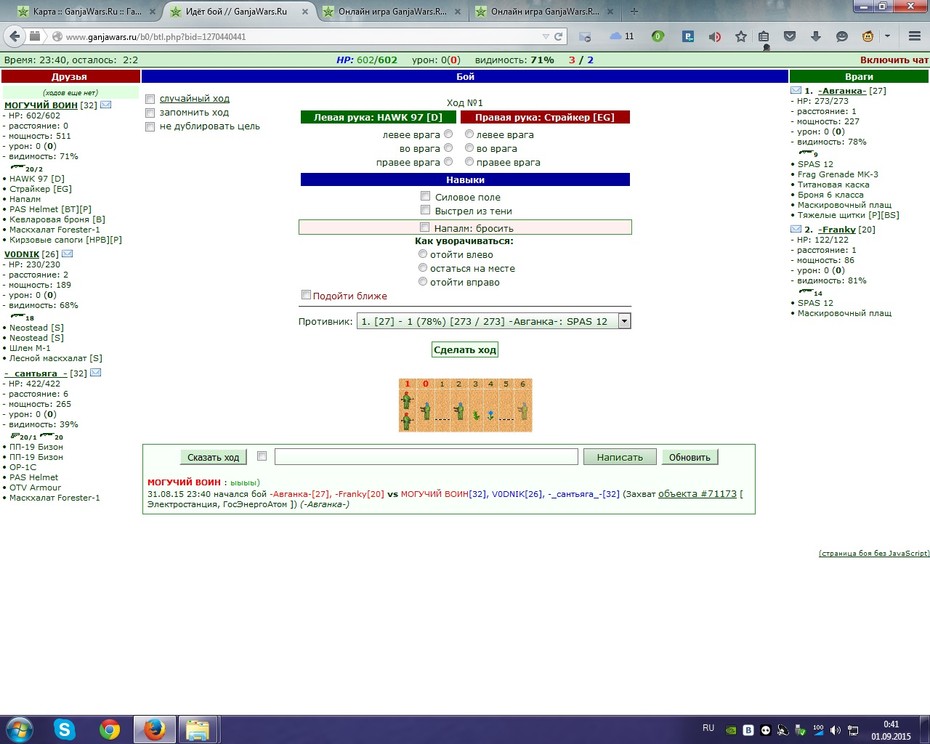This screenshot has height=744, width=930.
Task: Focus the chat message input field
Action: pyautogui.click(x=426, y=456)
